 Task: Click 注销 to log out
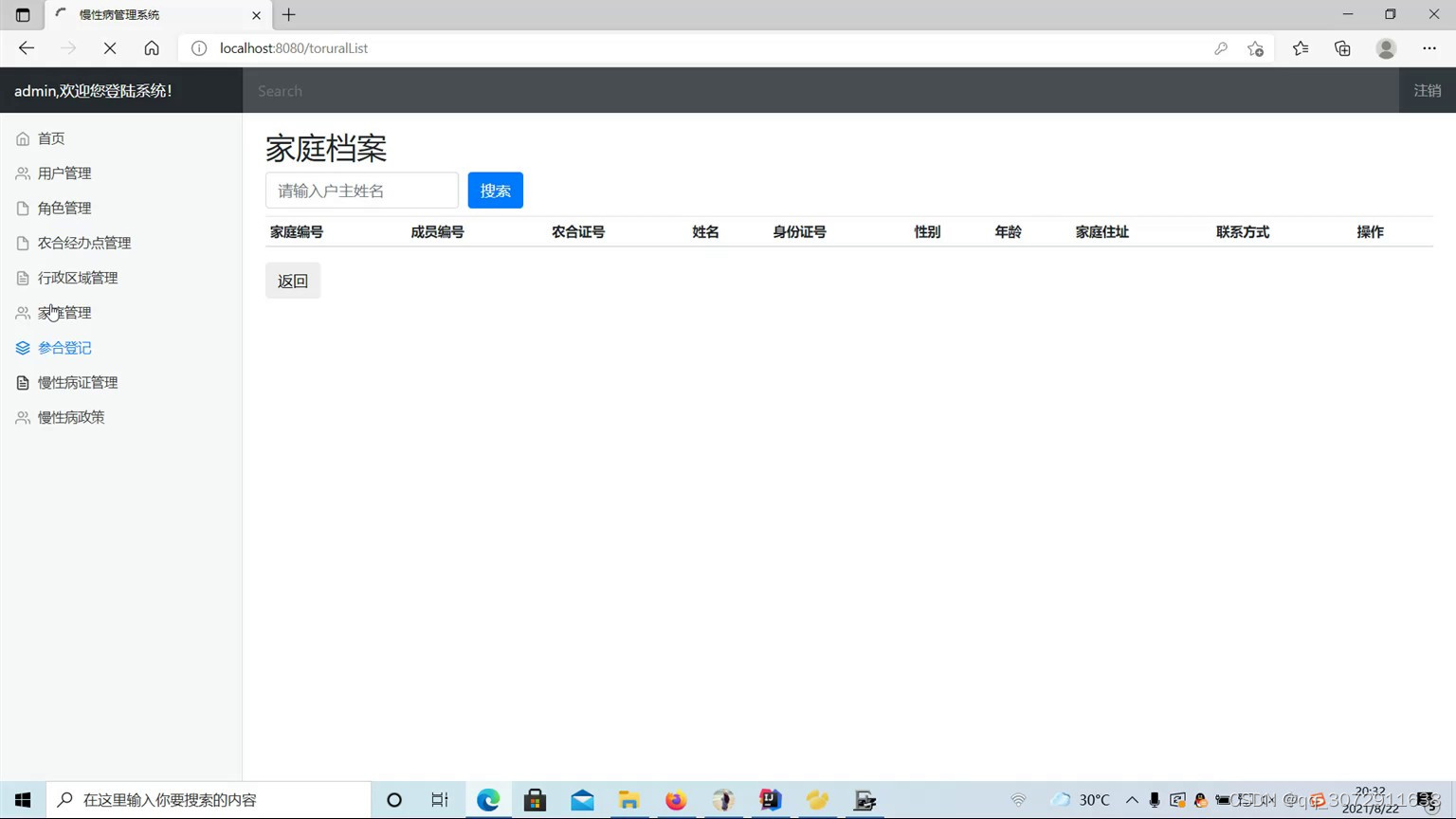(x=1428, y=91)
